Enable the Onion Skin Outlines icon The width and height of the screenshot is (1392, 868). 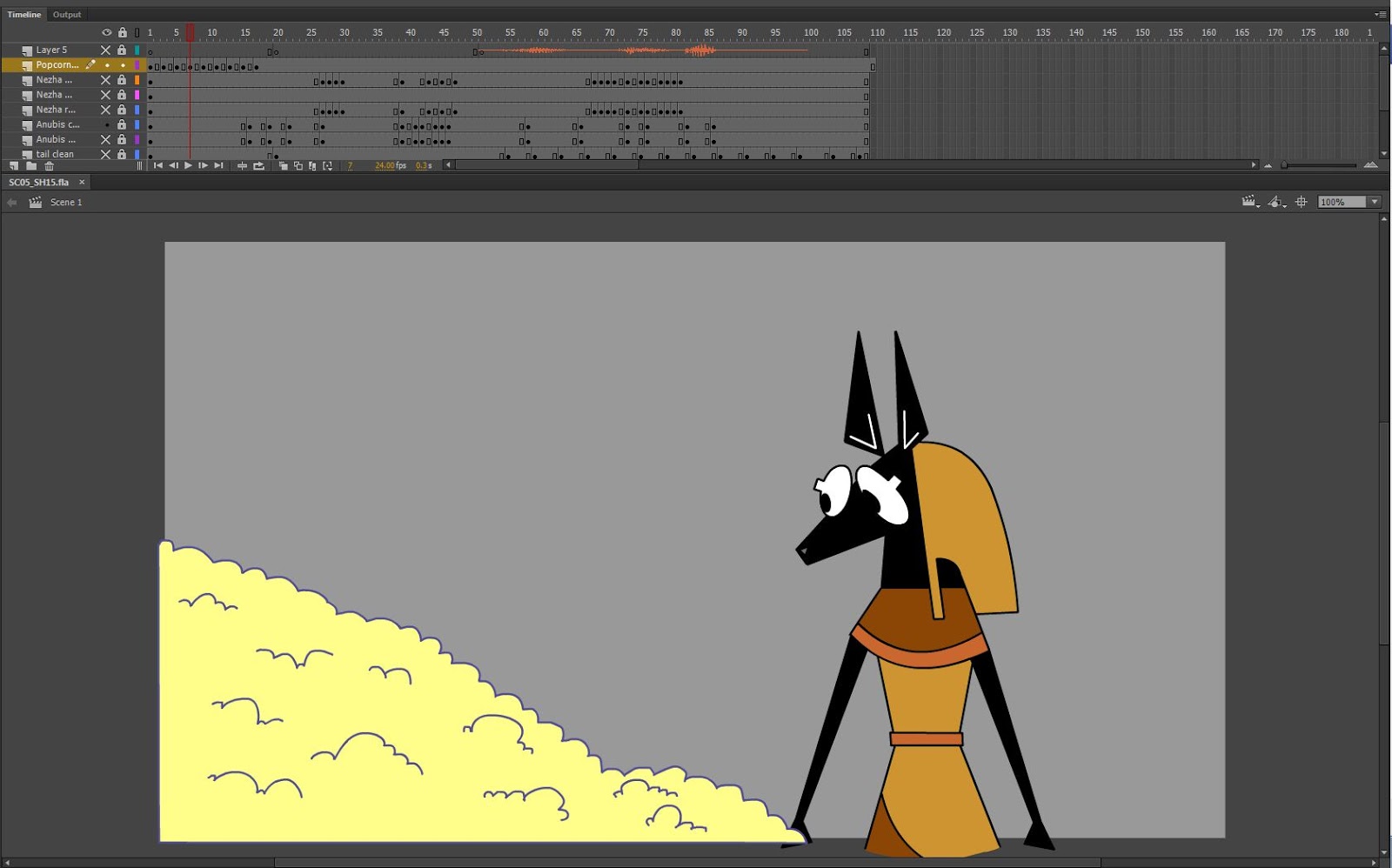pyautogui.click(x=298, y=165)
